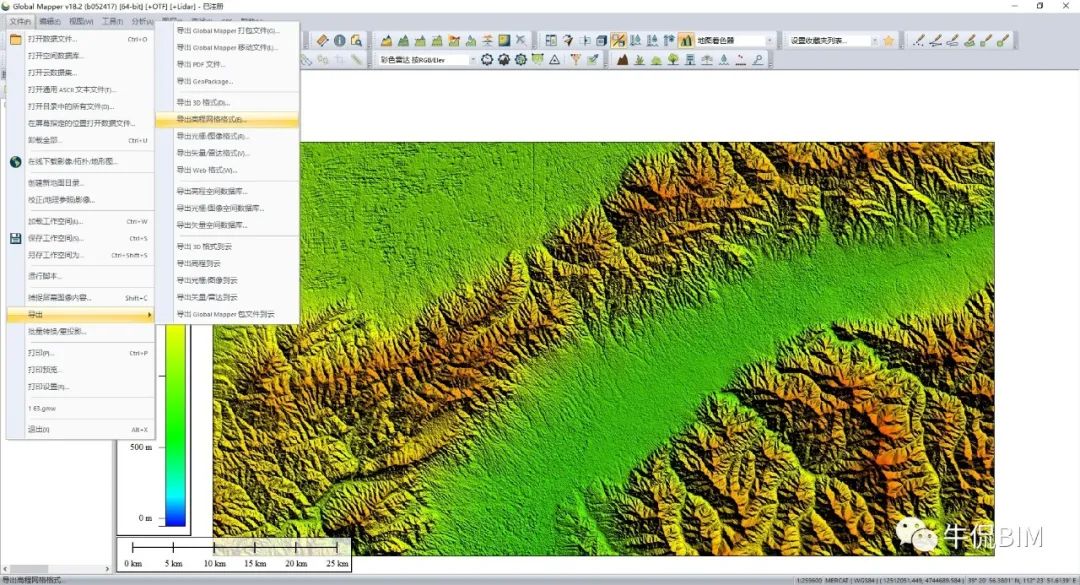The height and width of the screenshot is (585, 1080).
Task: Click the horizontal scrollbar at bottom left
Action: pos(56,569)
